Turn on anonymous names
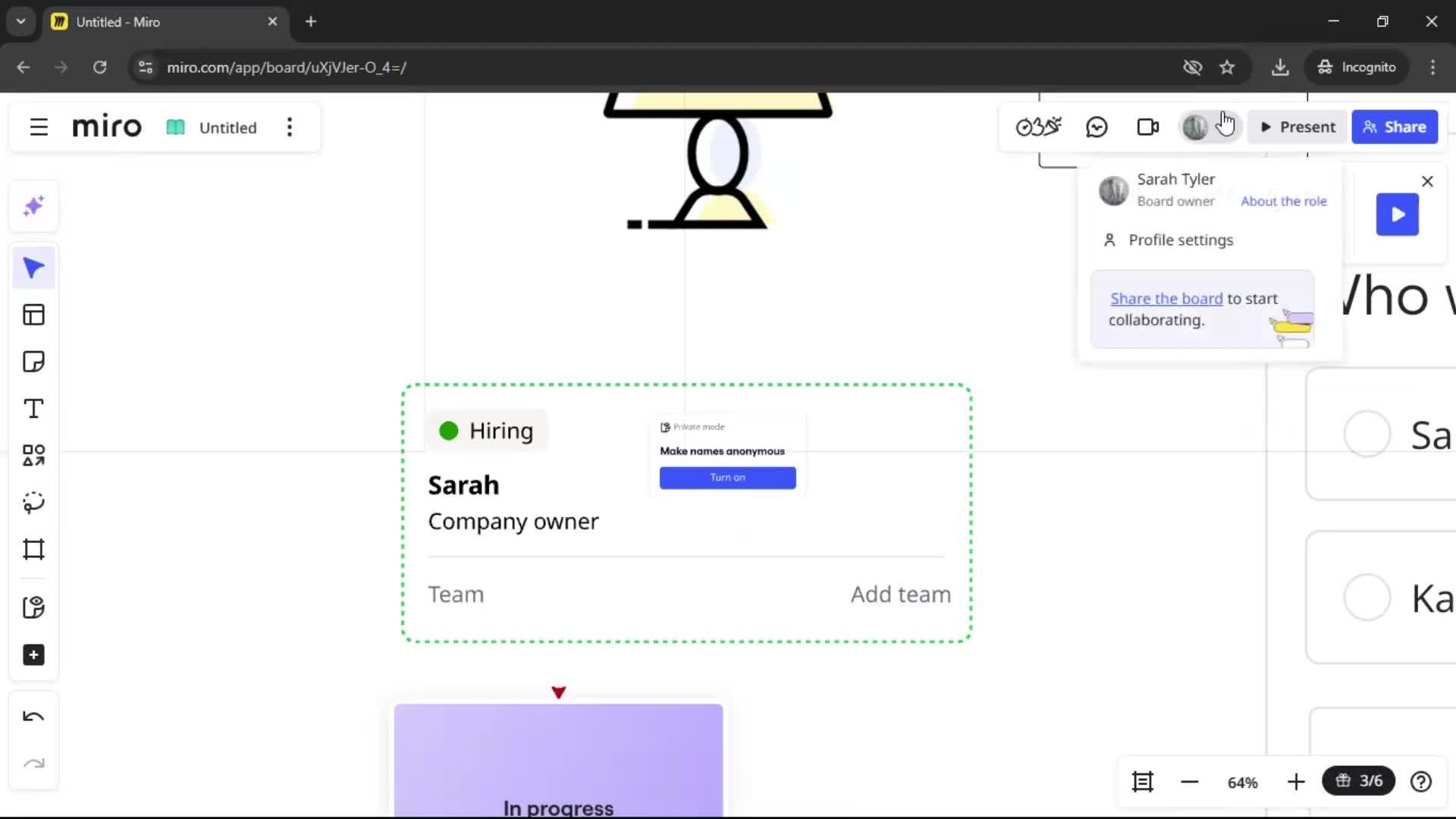Viewport: 1456px width, 819px height. tap(727, 478)
